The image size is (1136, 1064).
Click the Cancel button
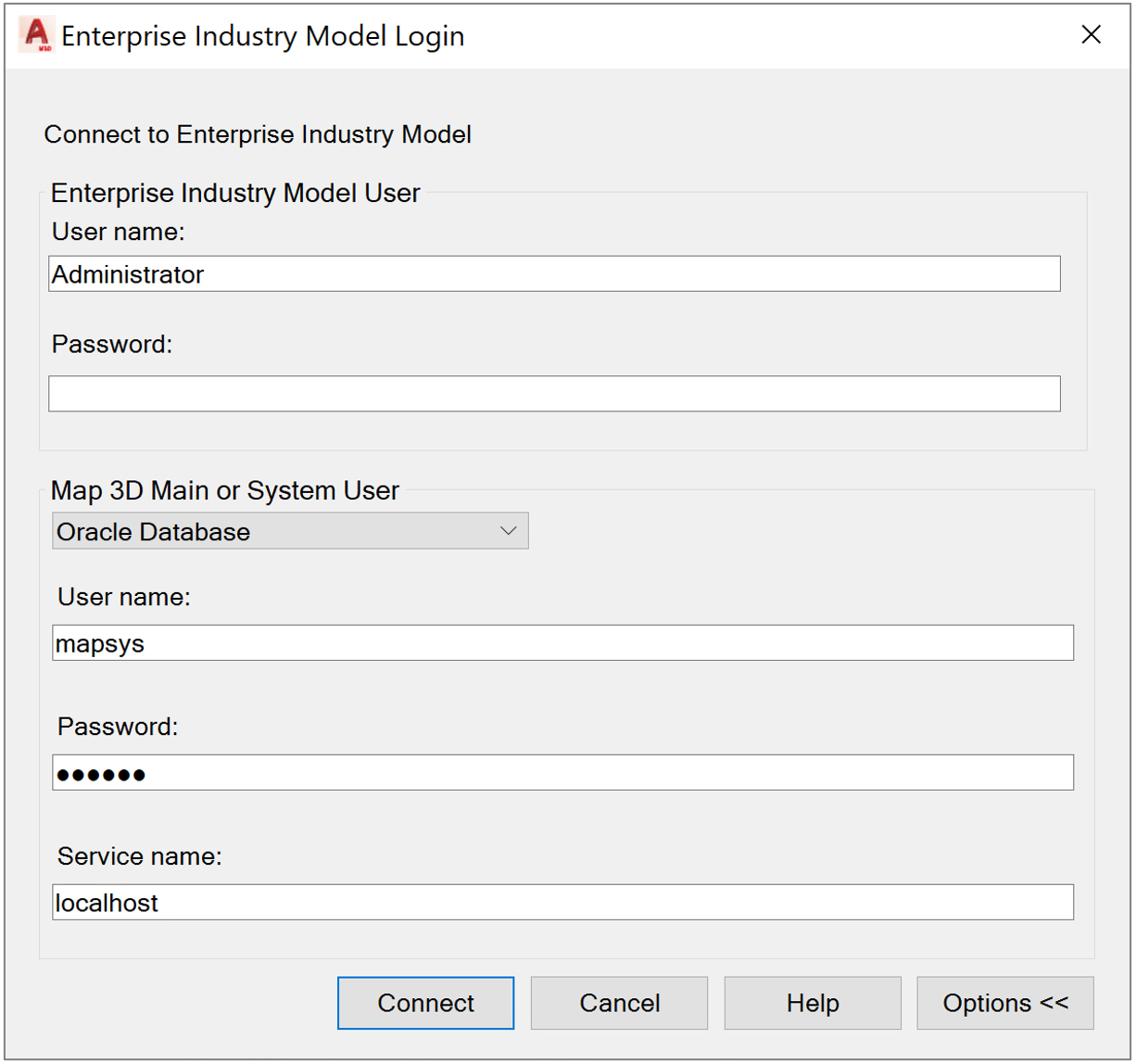(619, 1003)
